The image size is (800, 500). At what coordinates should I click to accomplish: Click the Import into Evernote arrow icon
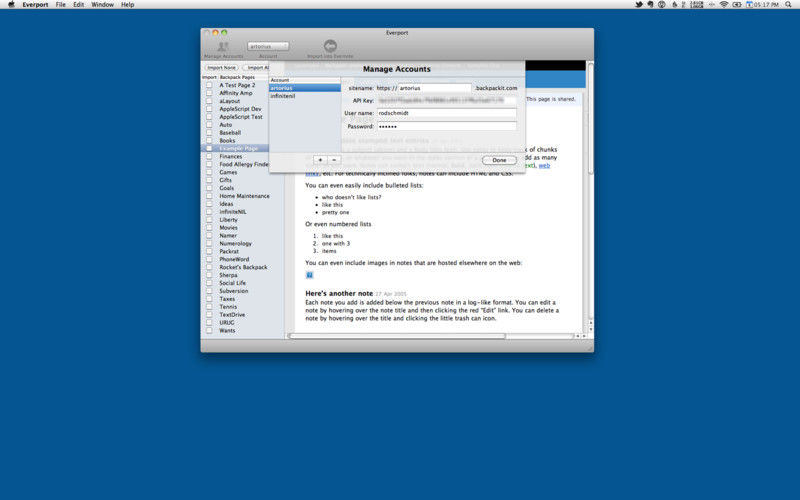330,46
